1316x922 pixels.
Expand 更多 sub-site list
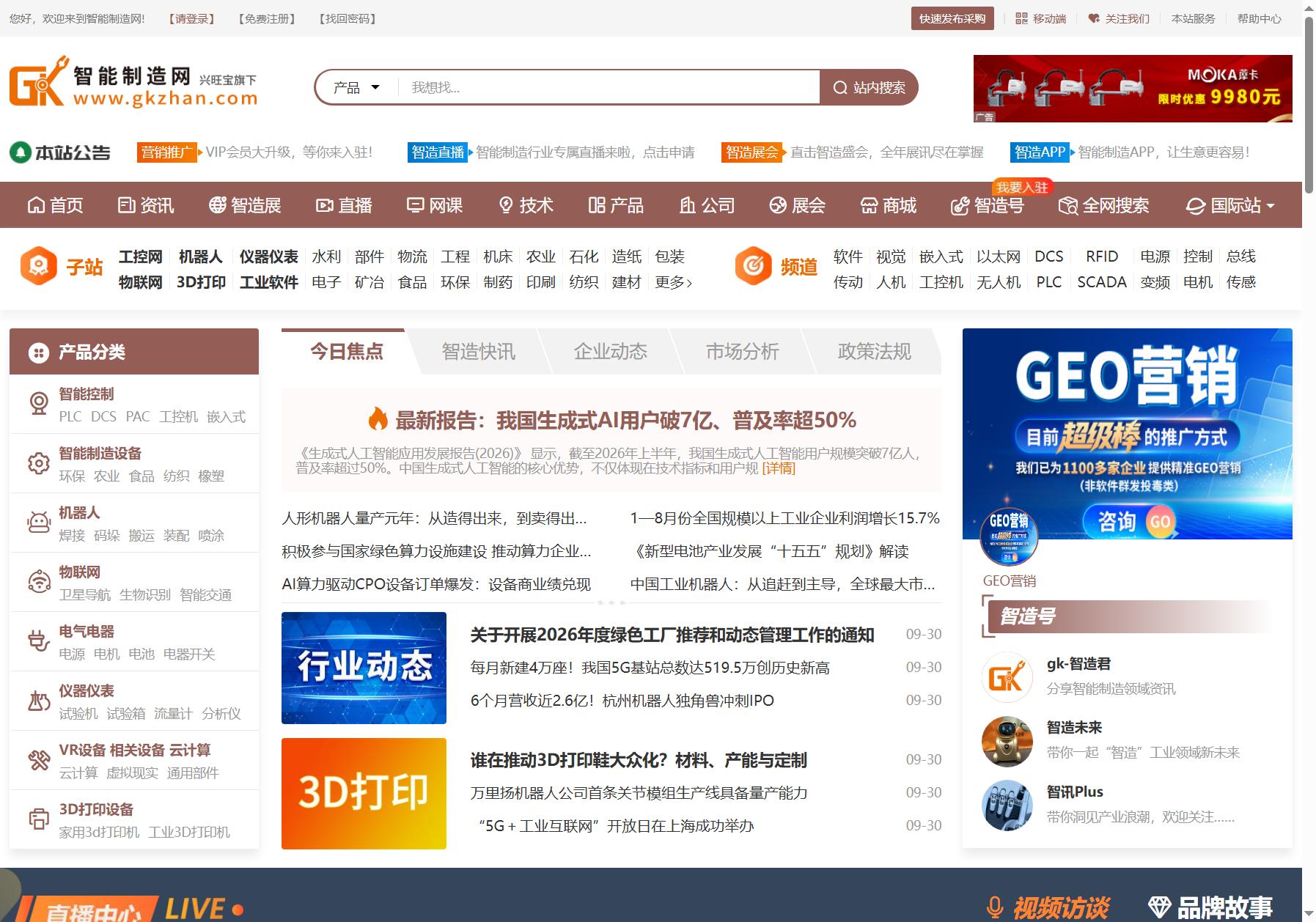pyautogui.click(x=673, y=282)
